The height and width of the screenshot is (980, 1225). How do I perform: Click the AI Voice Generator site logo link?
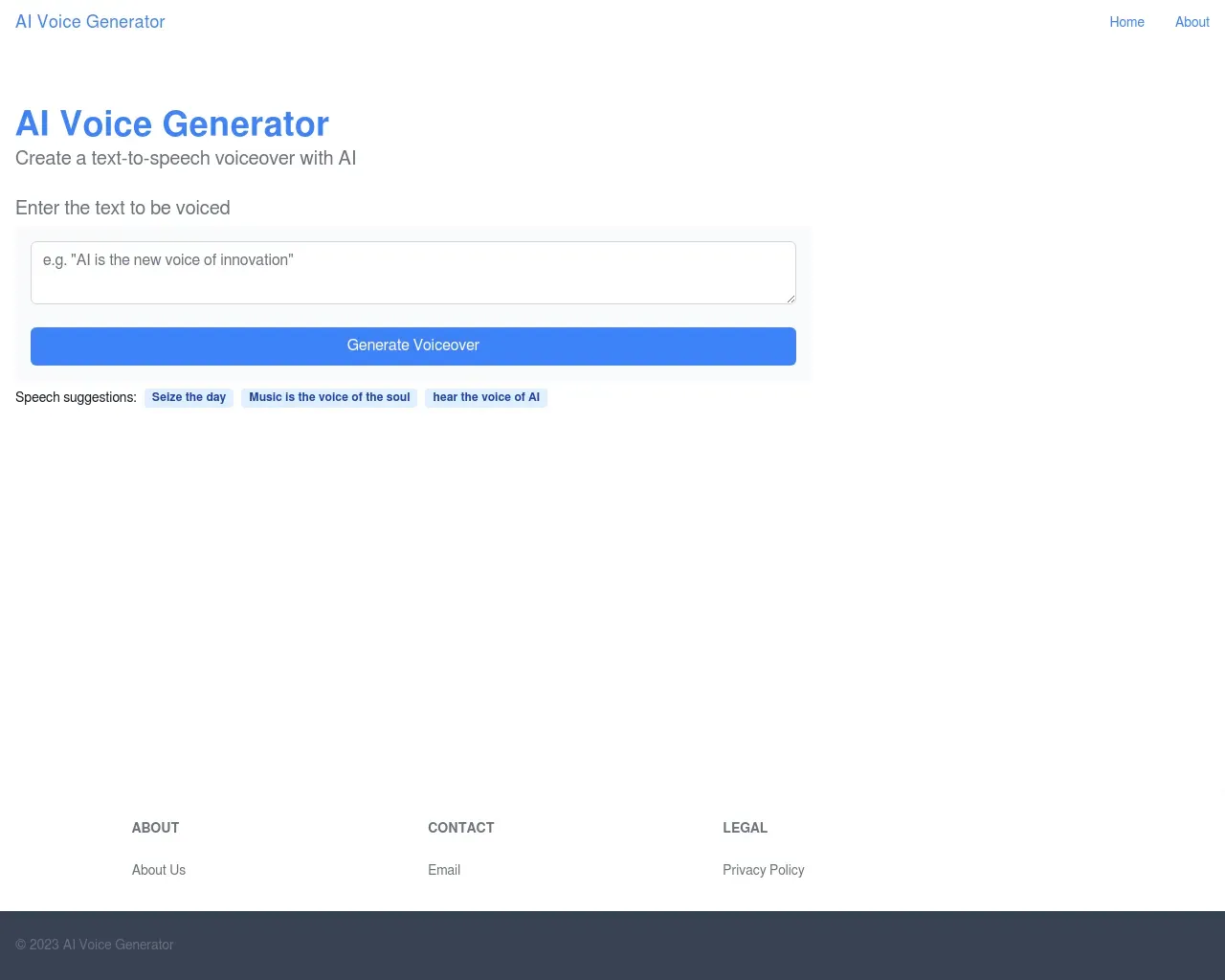[x=90, y=22]
